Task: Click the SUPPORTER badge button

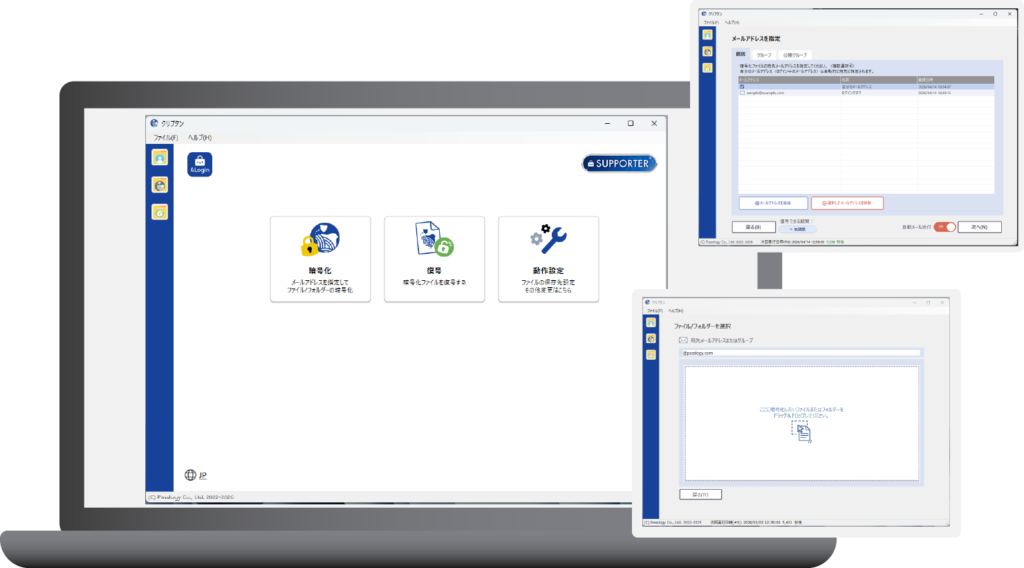Action: 619,163
